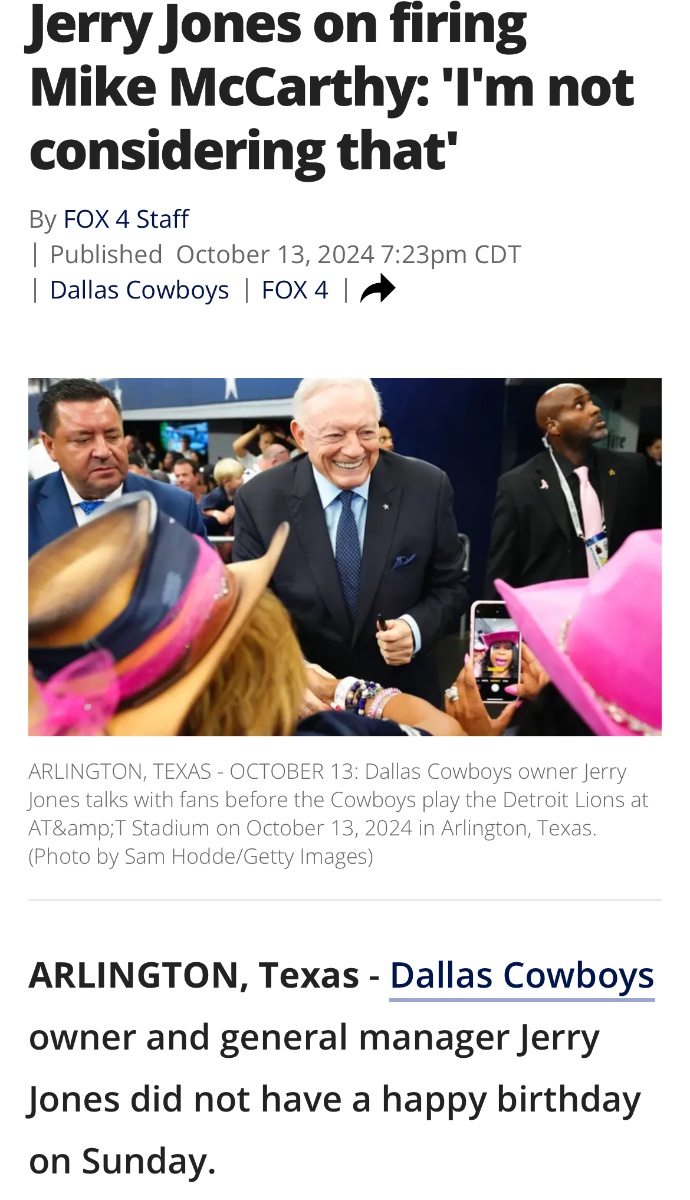Open the Dallas Cowboys tag in byline
The image size is (690, 1200).
click(x=139, y=290)
